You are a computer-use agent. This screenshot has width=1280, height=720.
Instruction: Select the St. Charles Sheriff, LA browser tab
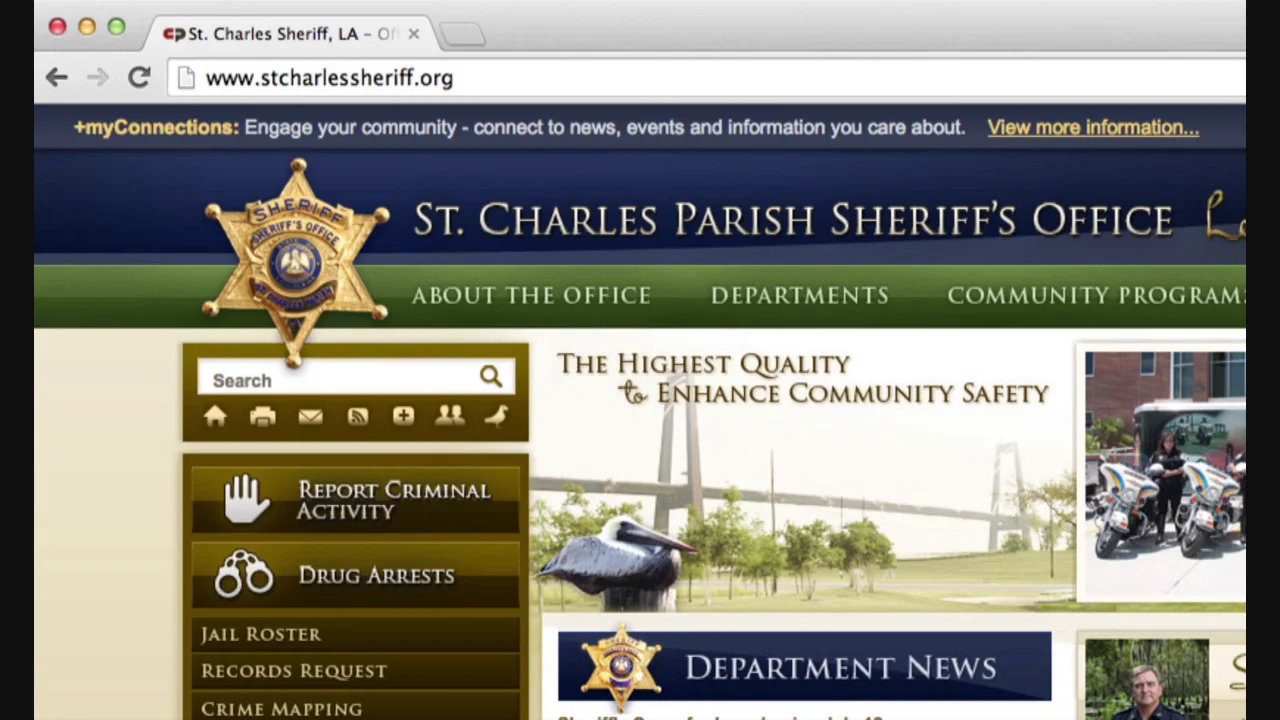292,34
